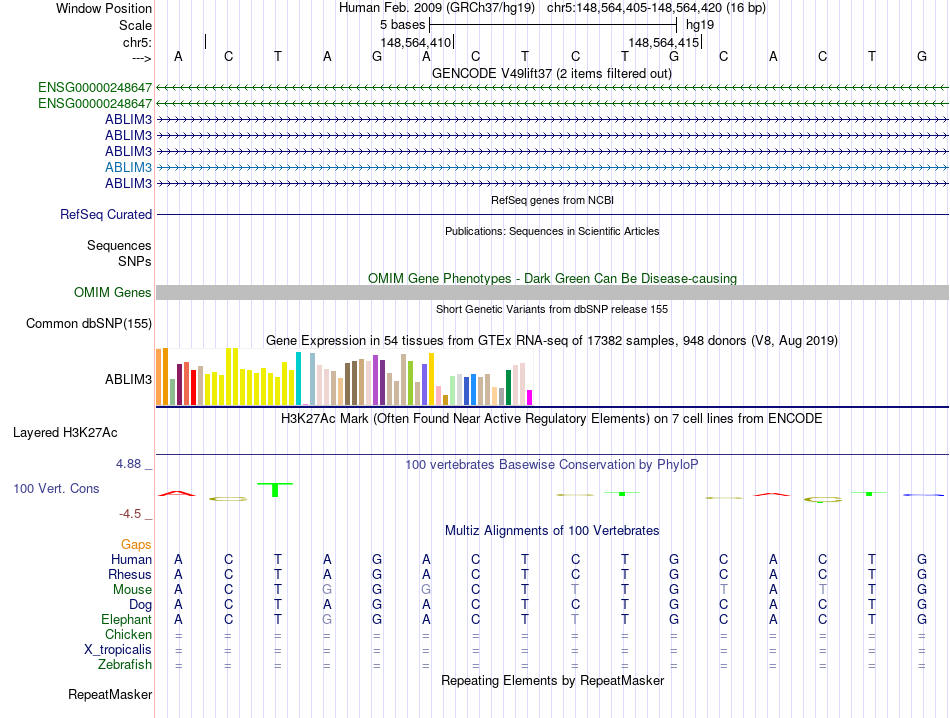The height and width of the screenshot is (718, 950).
Task: Click the Elephant alignment row label
Action: click(x=126, y=619)
